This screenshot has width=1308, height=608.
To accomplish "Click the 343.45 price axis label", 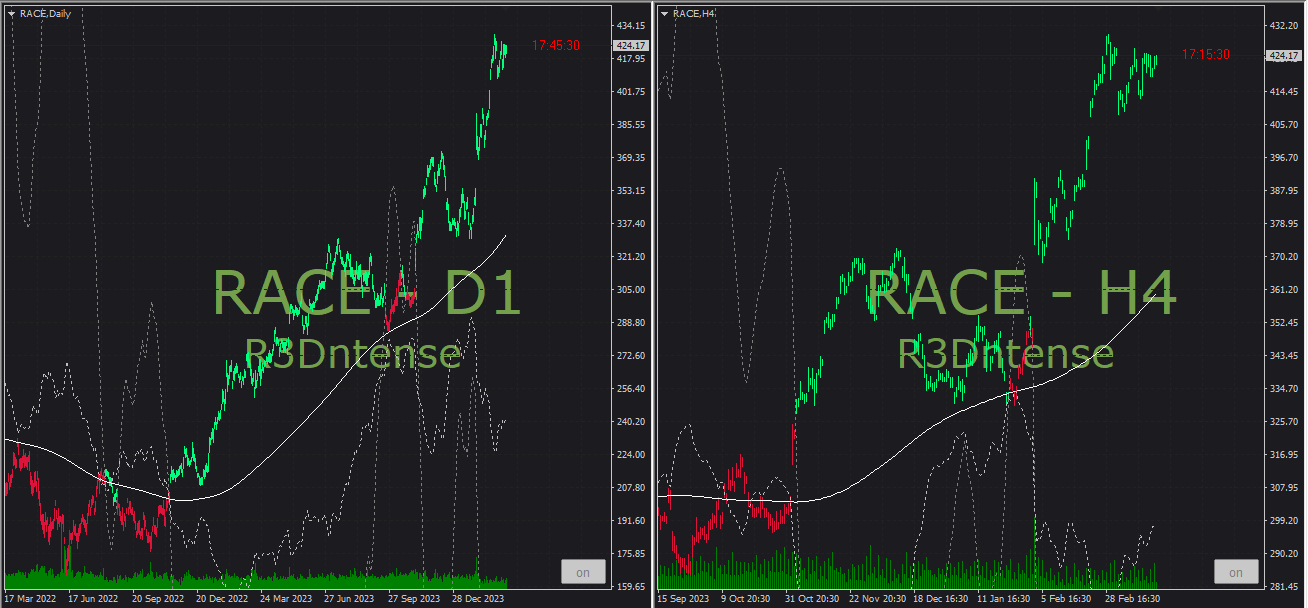I will click(1283, 355).
